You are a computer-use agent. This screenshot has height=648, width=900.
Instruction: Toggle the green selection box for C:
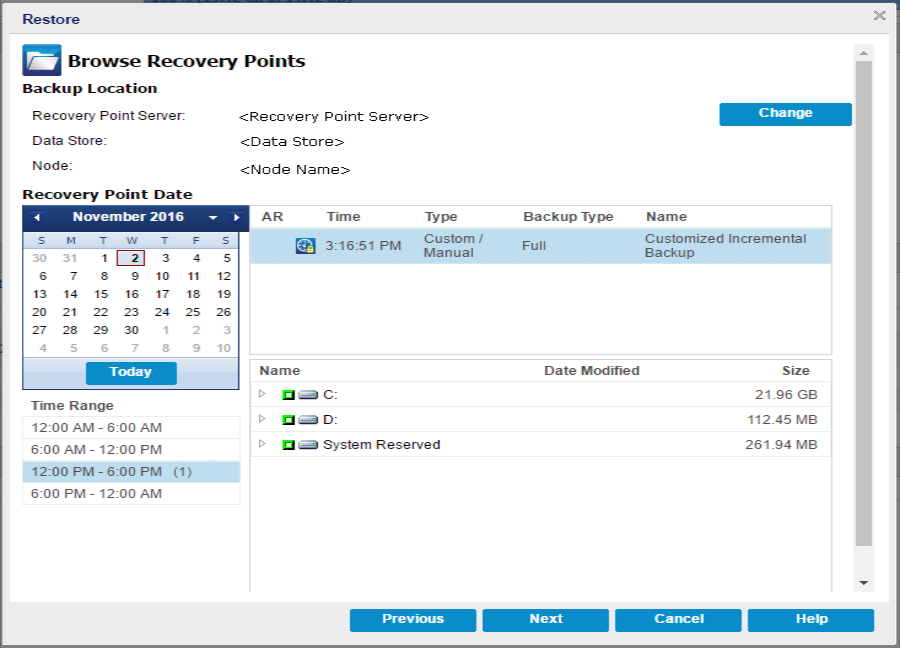pyautogui.click(x=288, y=395)
